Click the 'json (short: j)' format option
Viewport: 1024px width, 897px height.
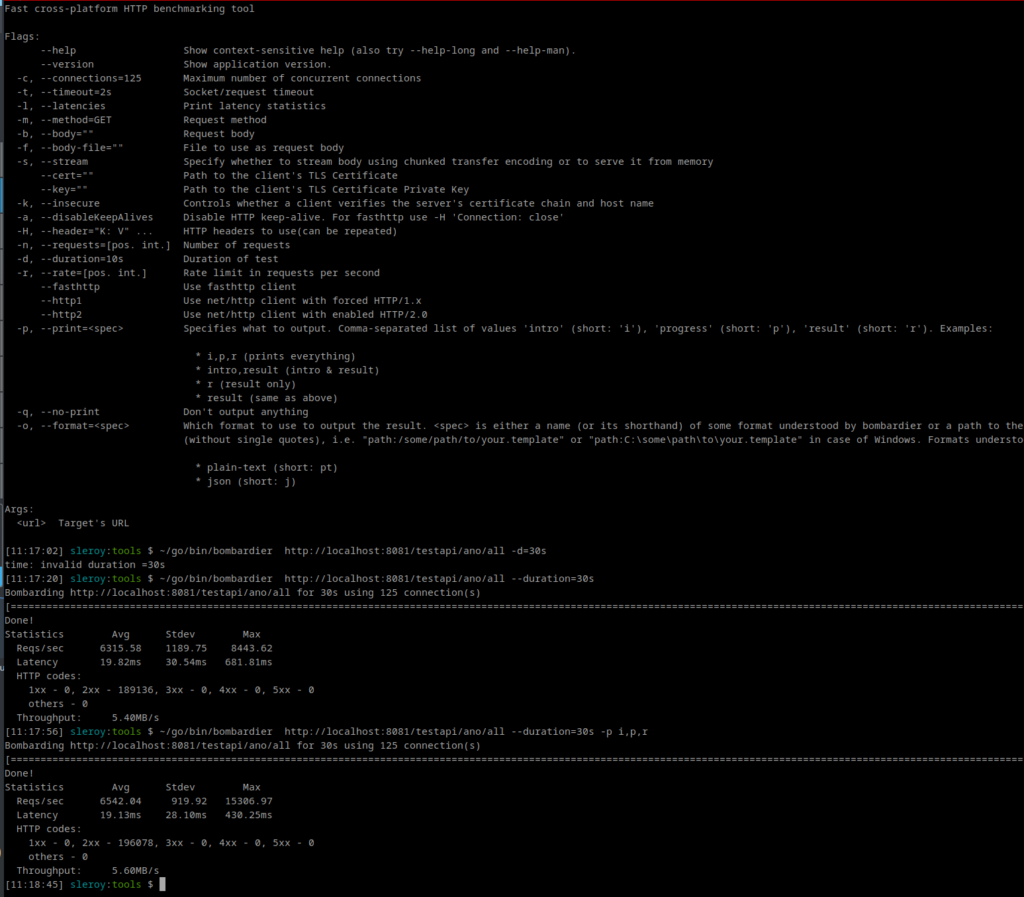(x=245, y=481)
